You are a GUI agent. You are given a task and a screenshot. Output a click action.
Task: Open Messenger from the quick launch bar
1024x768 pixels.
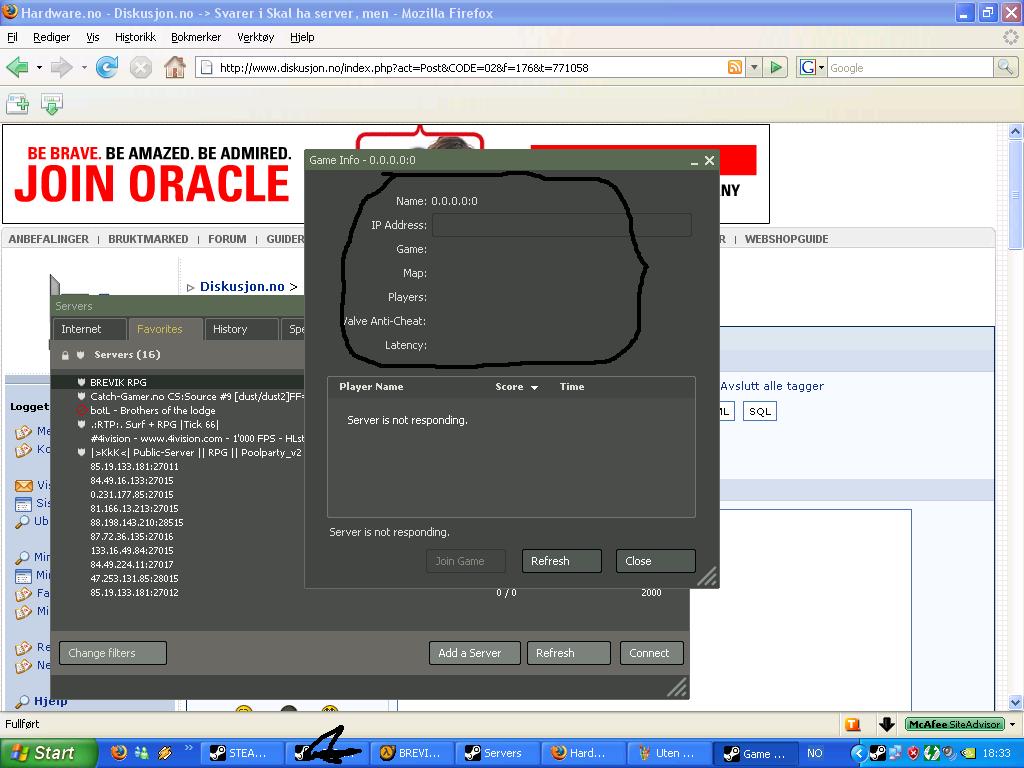pyautogui.click(x=141, y=753)
